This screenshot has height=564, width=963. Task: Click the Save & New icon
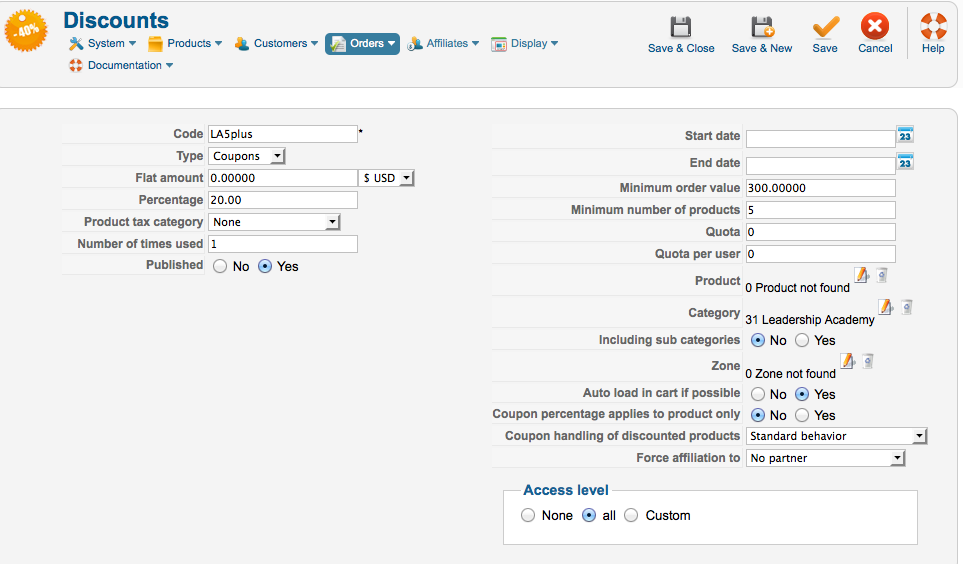(x=762, y=27)
